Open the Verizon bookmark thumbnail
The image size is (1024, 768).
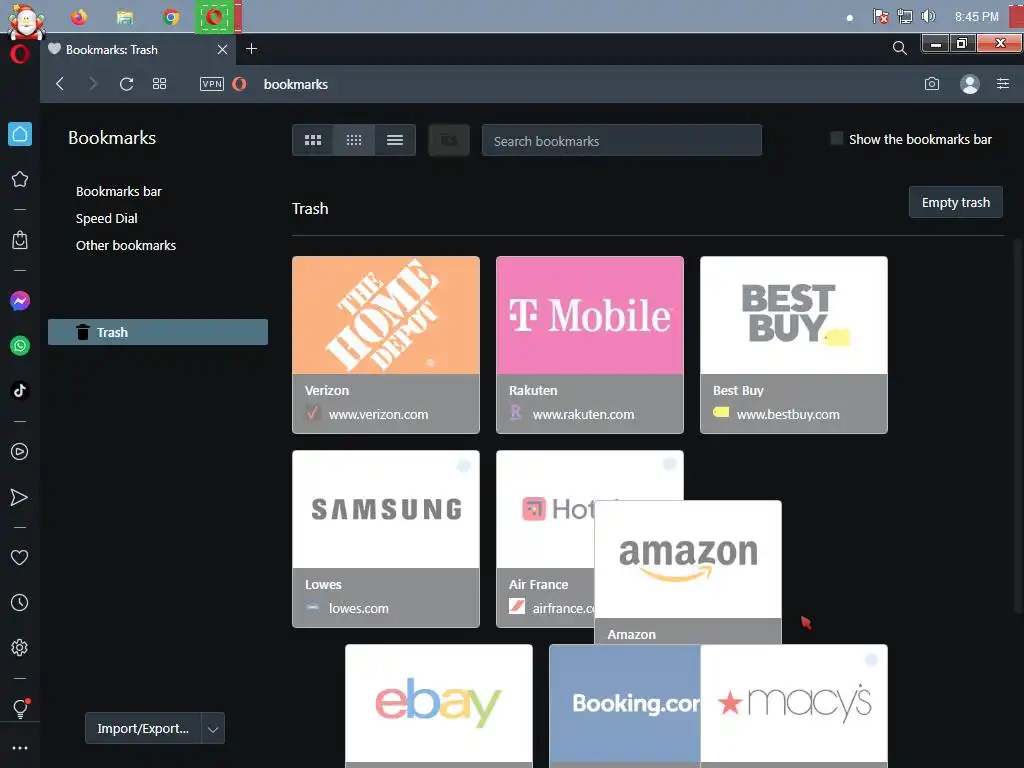tap(386, 315)
